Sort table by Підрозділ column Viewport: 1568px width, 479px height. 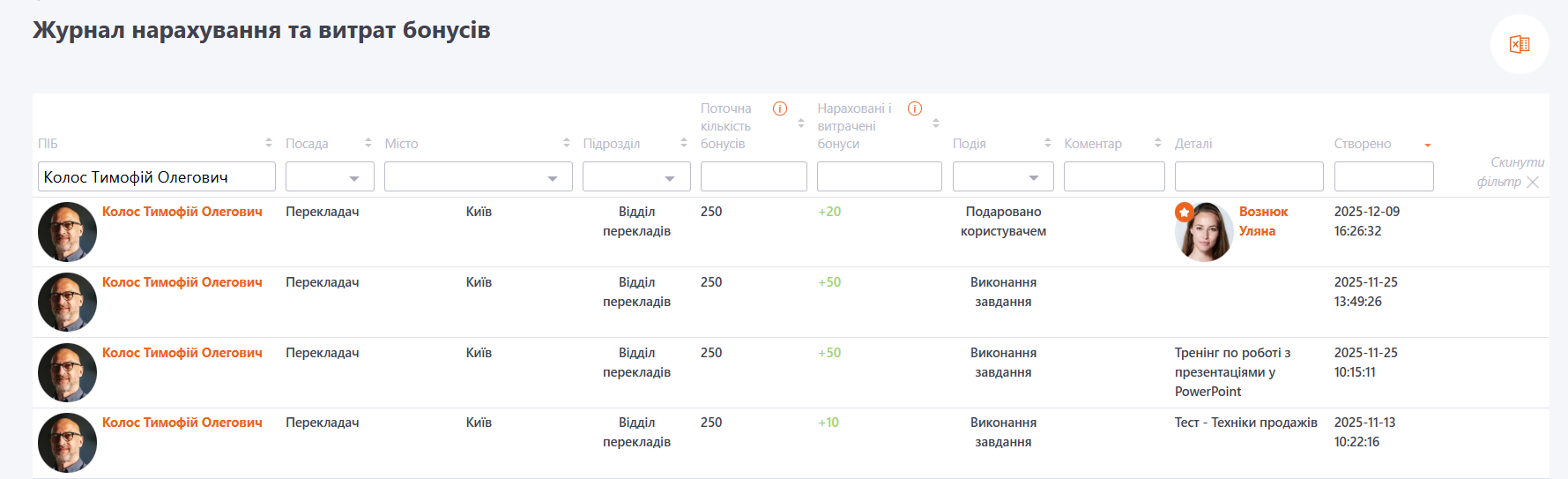coord(683,143)
